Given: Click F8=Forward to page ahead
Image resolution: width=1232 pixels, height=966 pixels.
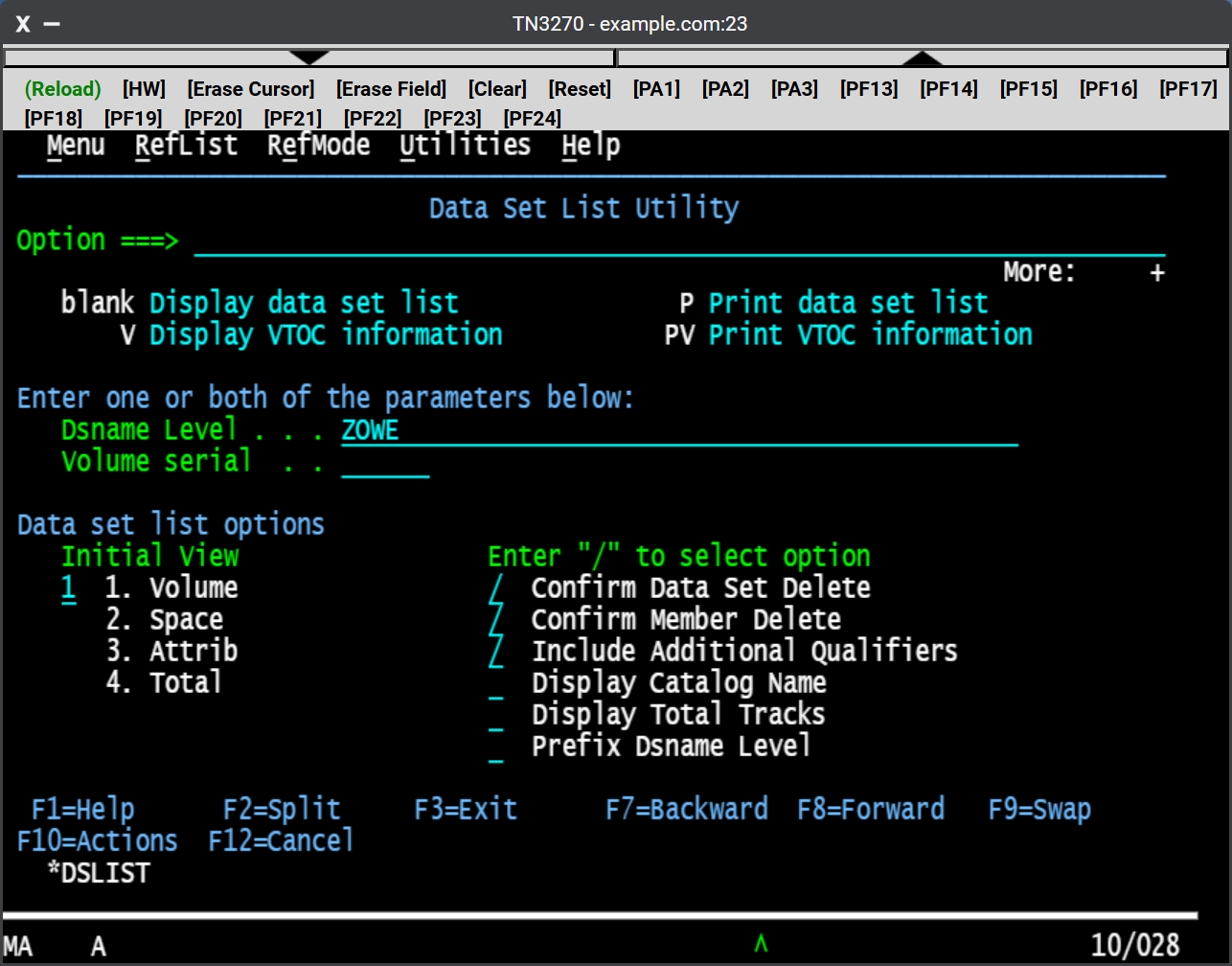Looking at the screenshot, I should click(871, 809).
